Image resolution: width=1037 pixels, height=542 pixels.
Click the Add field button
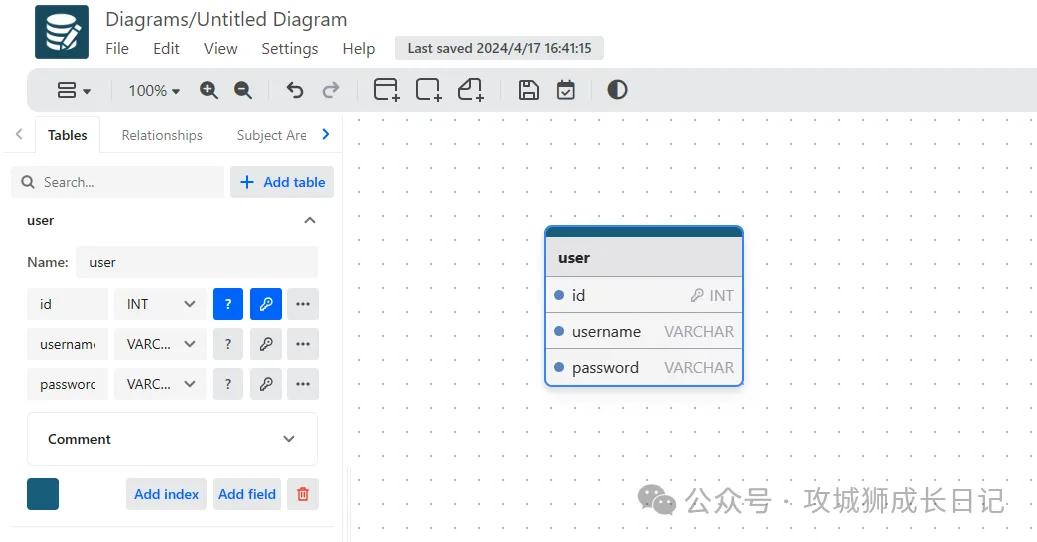(247, 494)
